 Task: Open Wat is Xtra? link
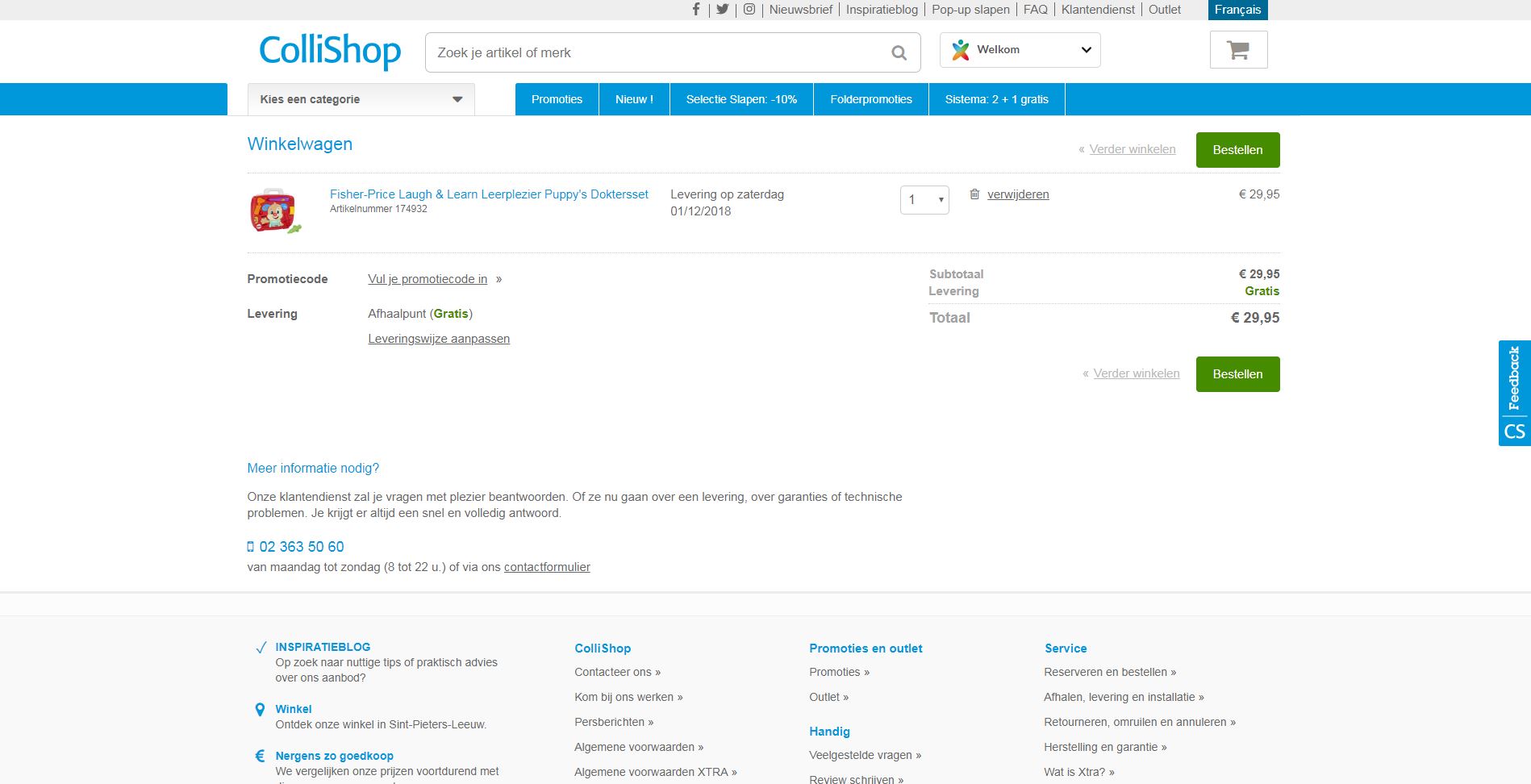tap(1079, 772)
